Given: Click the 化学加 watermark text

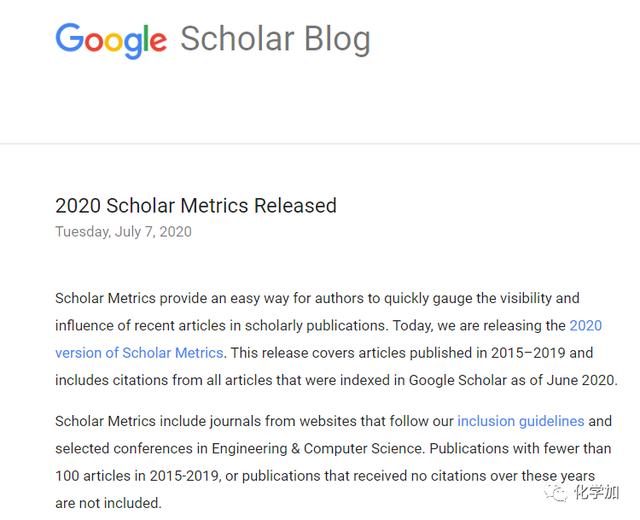Looking at the screenshot, I should point(600,492).
